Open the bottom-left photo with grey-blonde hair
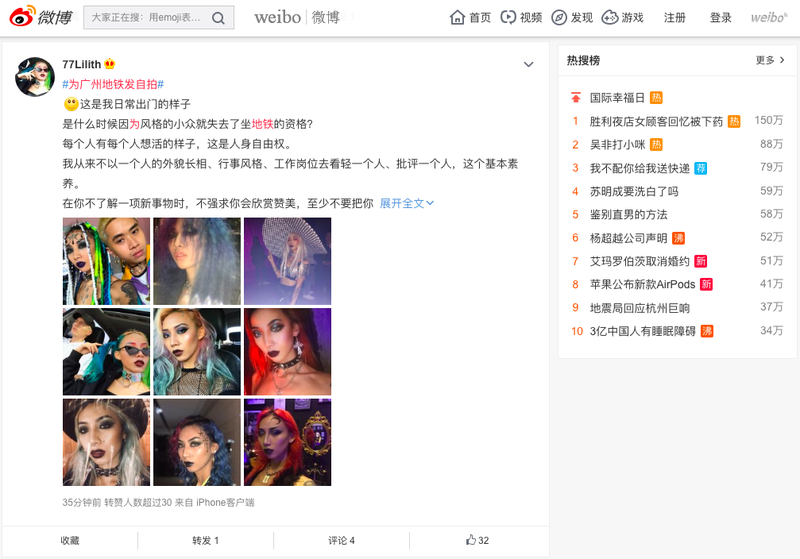The image size is (800, 559). [107, 442]
